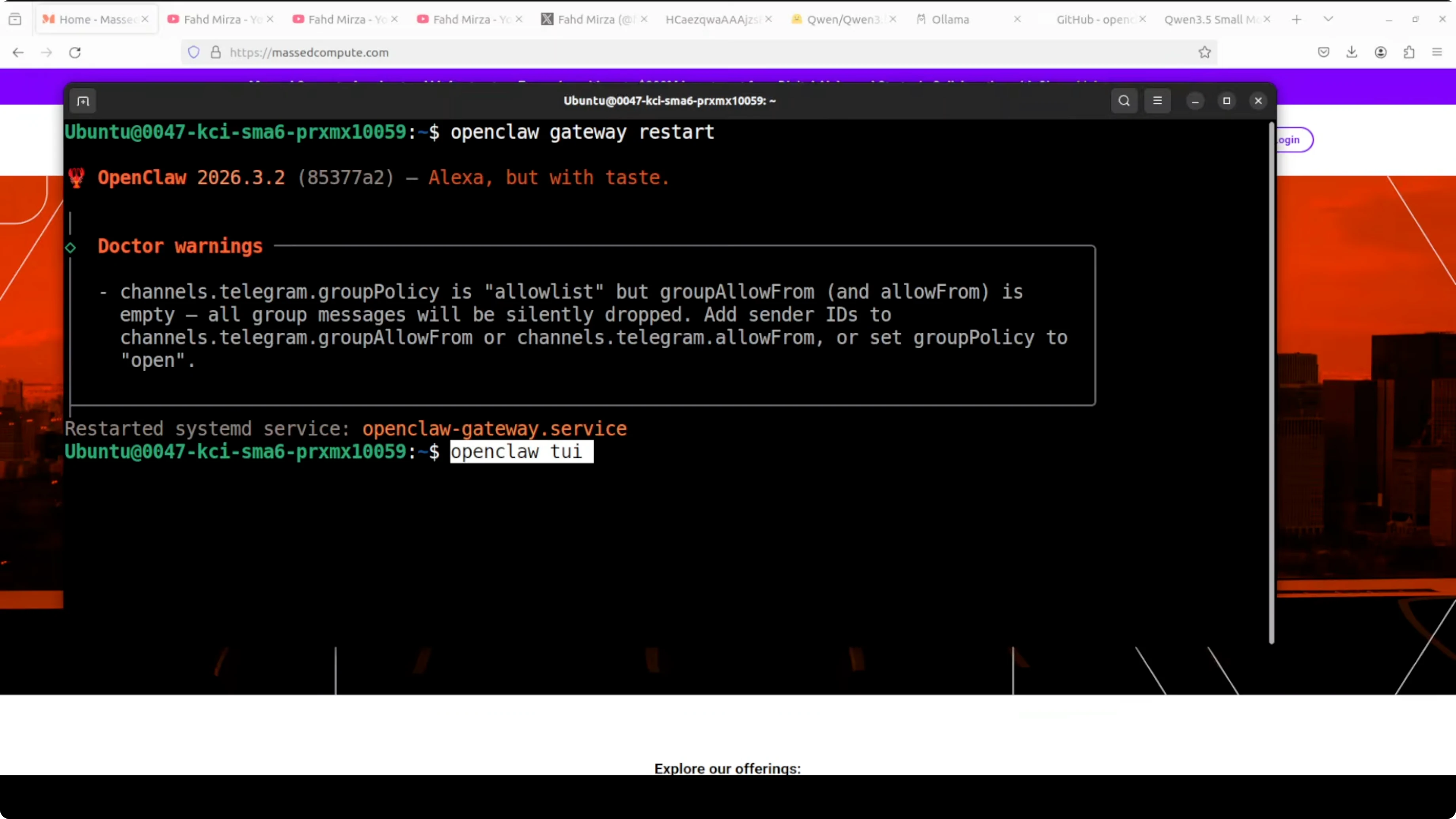
Task: Open the browser extensions puzzle icon
Action: tap(1409, 52)
